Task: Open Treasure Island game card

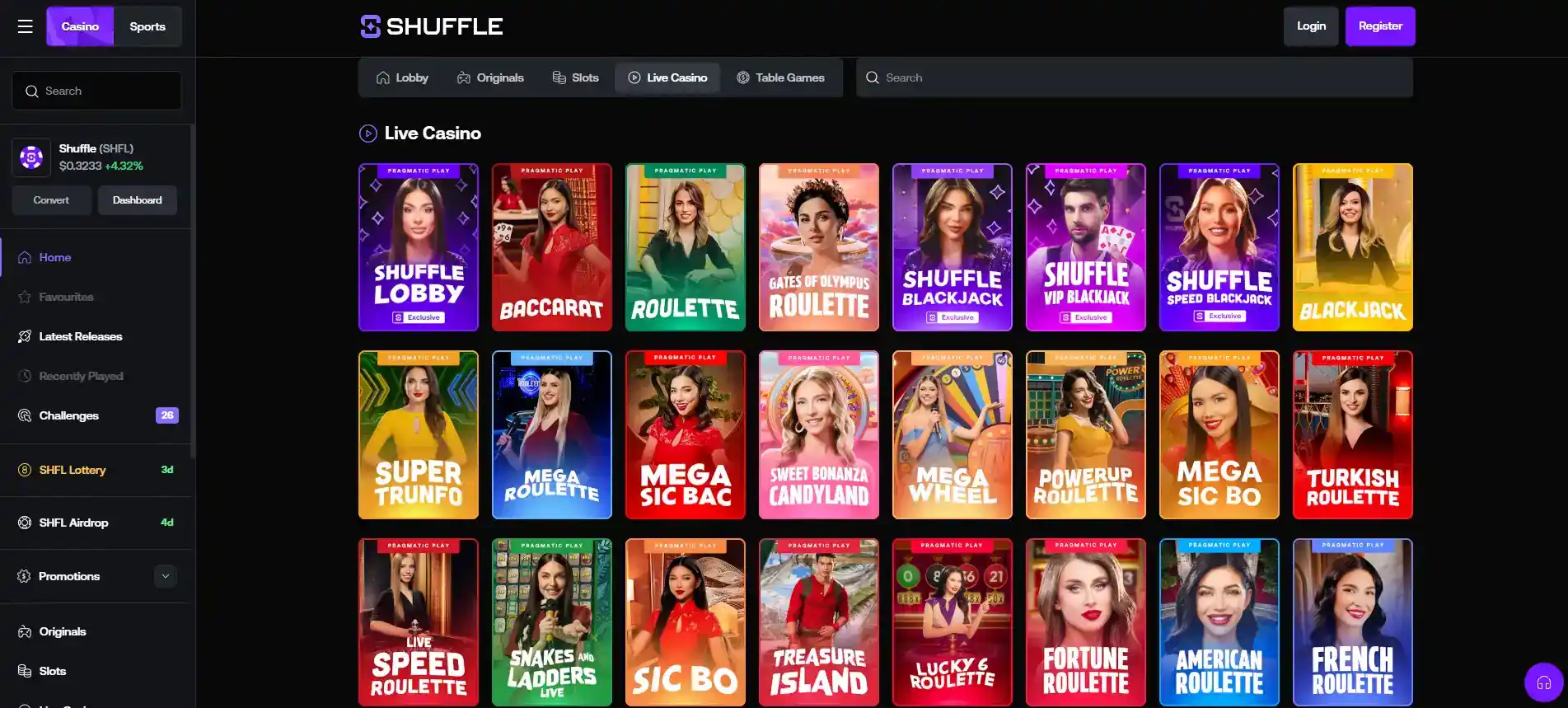Action: point(819,623)
